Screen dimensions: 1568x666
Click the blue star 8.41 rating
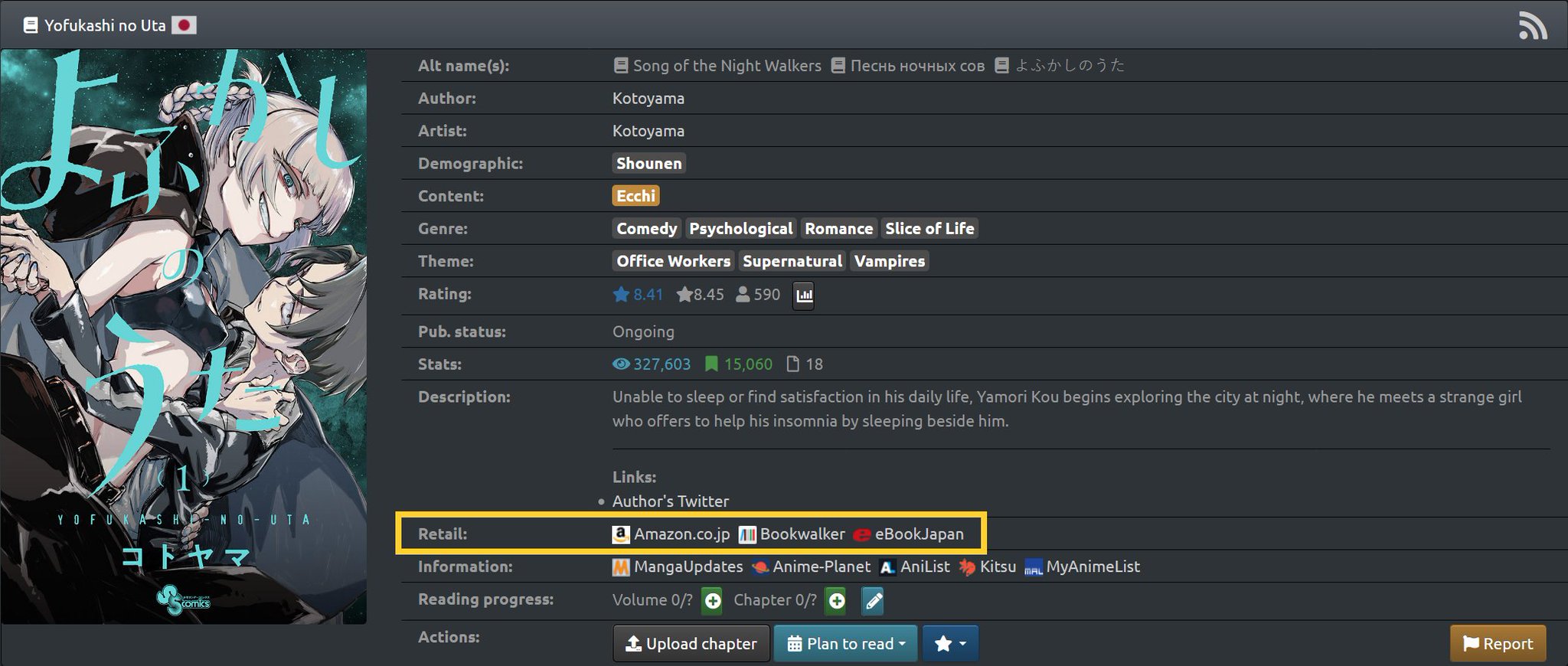(x=638, y=295)
